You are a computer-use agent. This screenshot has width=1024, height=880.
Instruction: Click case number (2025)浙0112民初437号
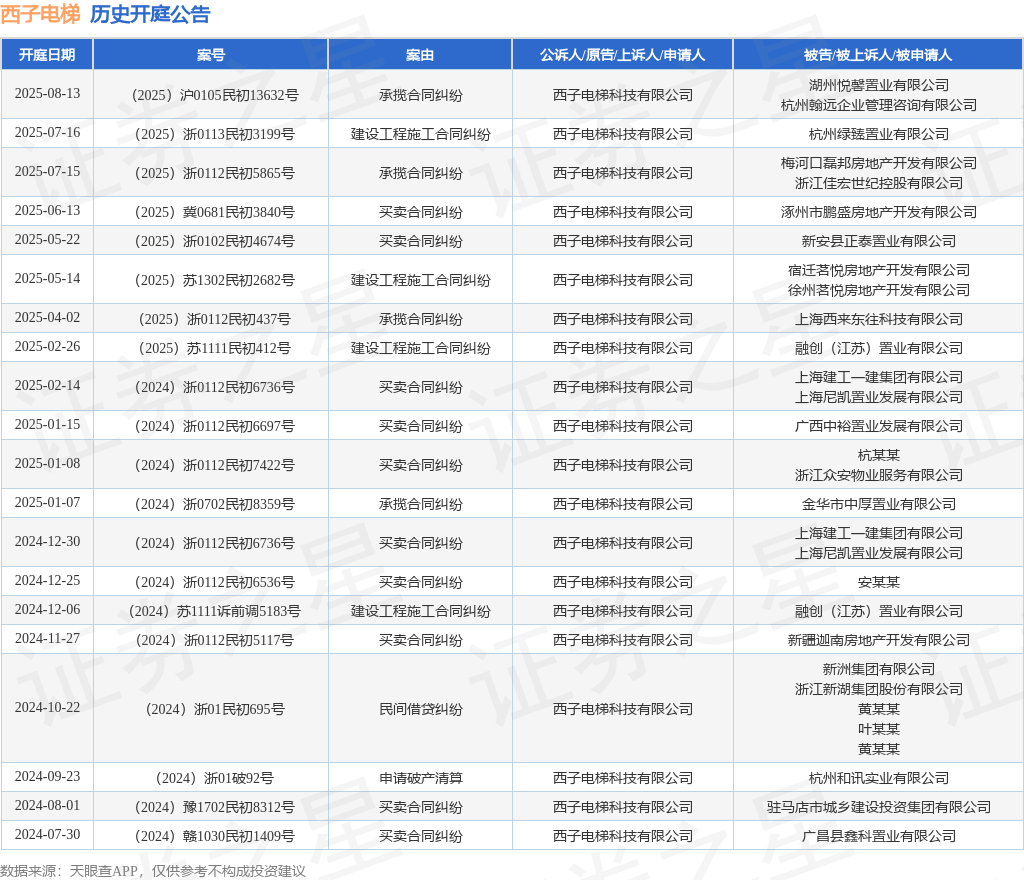coord(215,319)
